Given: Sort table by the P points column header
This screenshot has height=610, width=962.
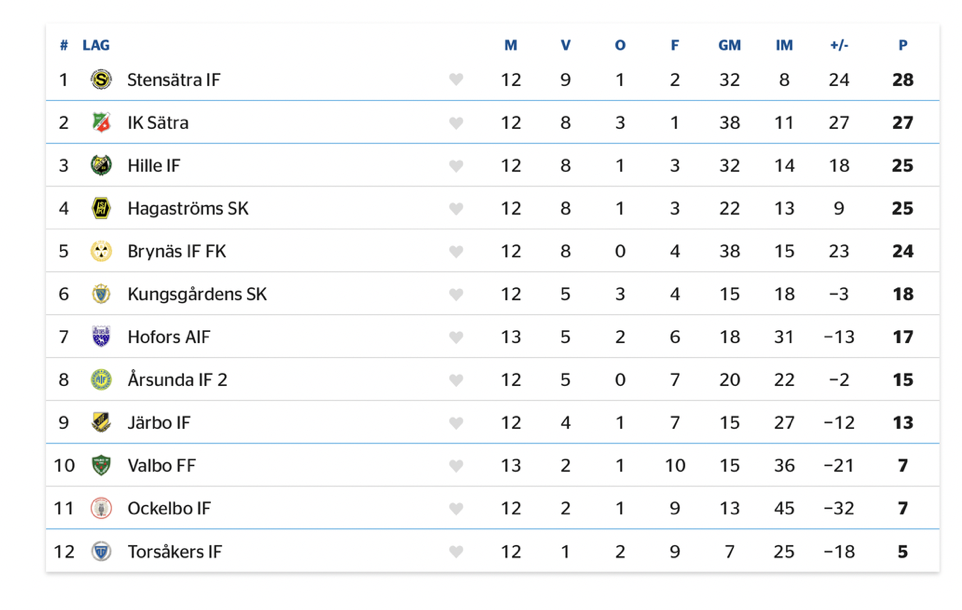Looking at the screenshot, I should (x=902, y=45).
